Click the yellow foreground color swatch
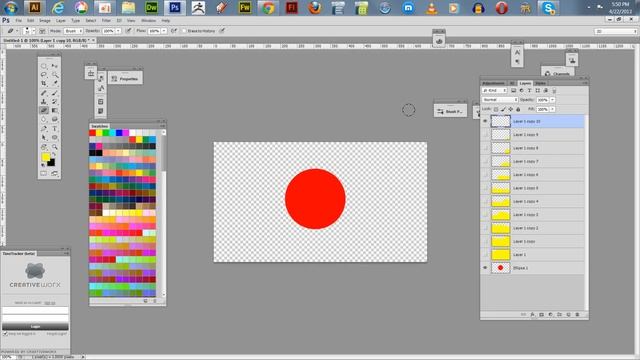 pyautogui.click(x=46, y=157)
